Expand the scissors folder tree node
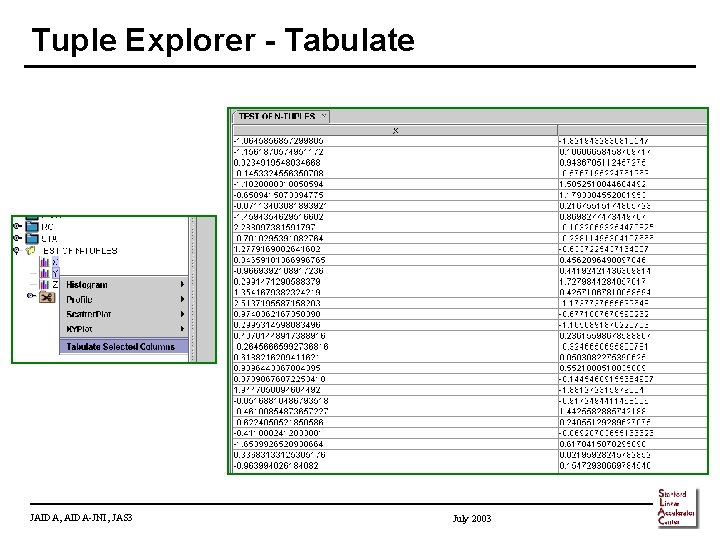The width and height of the screenshot is (720, 540). (x=30, y=296)
